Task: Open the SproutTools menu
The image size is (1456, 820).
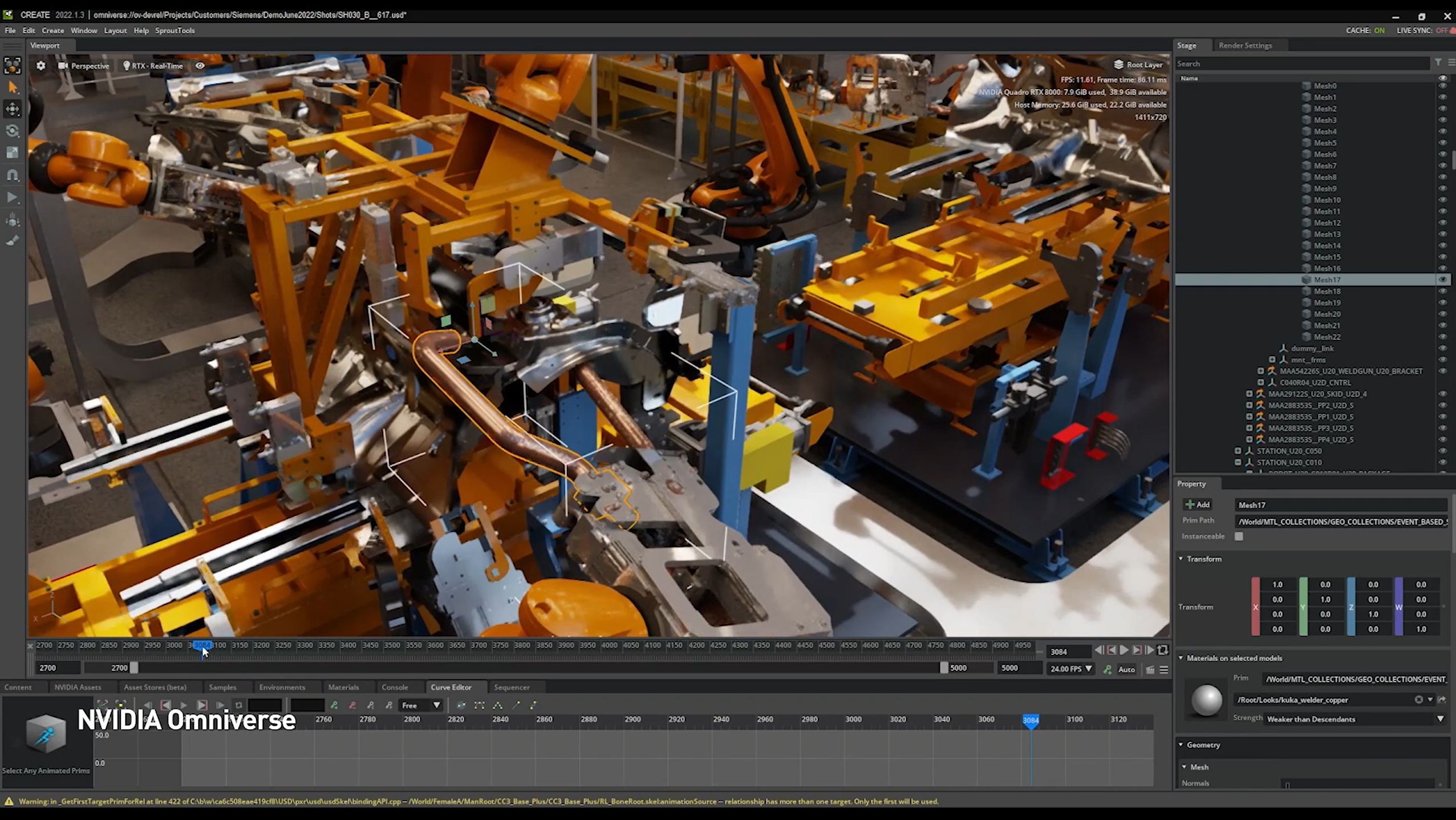Action: 175,30
